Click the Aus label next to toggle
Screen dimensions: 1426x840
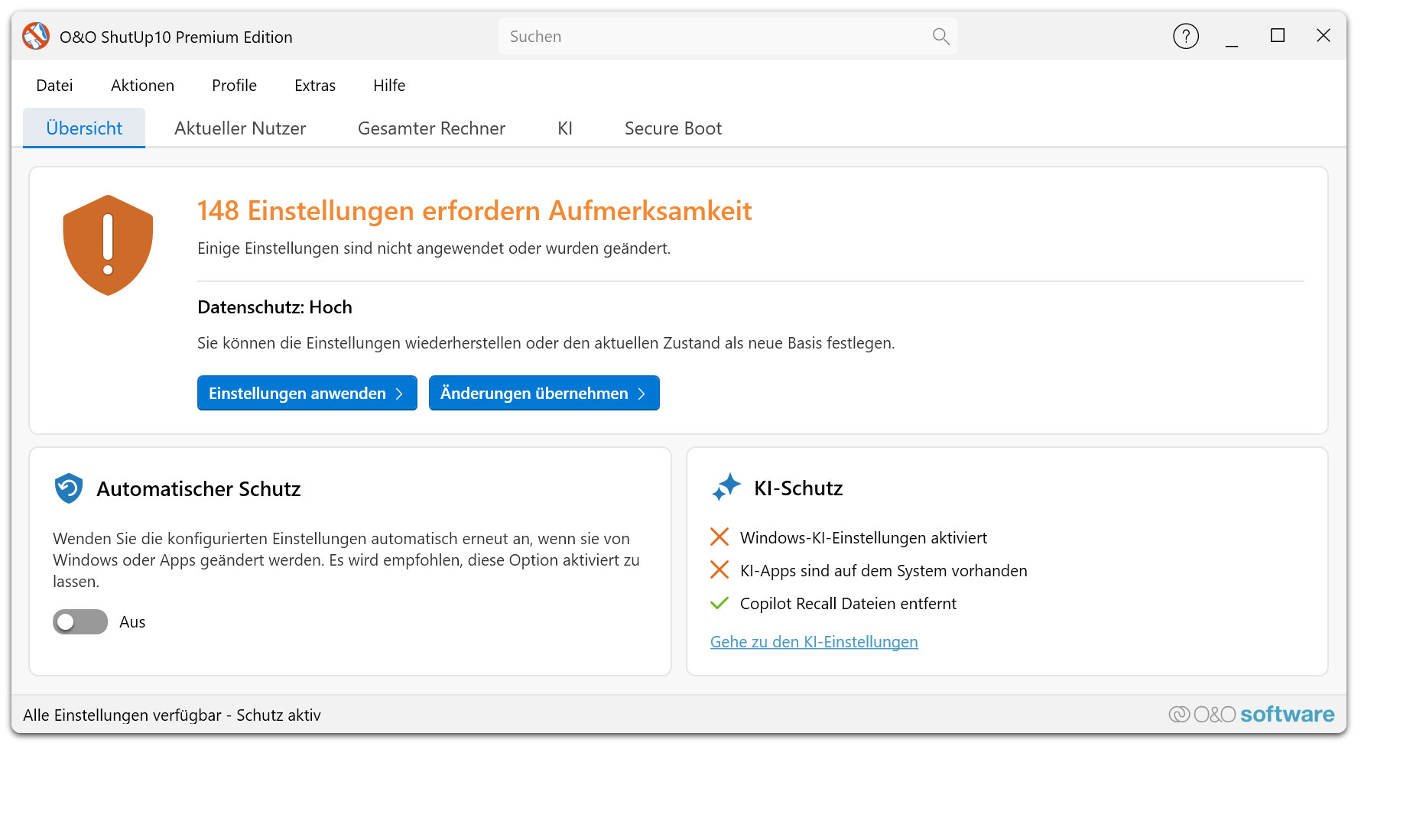tap(132, 622)
